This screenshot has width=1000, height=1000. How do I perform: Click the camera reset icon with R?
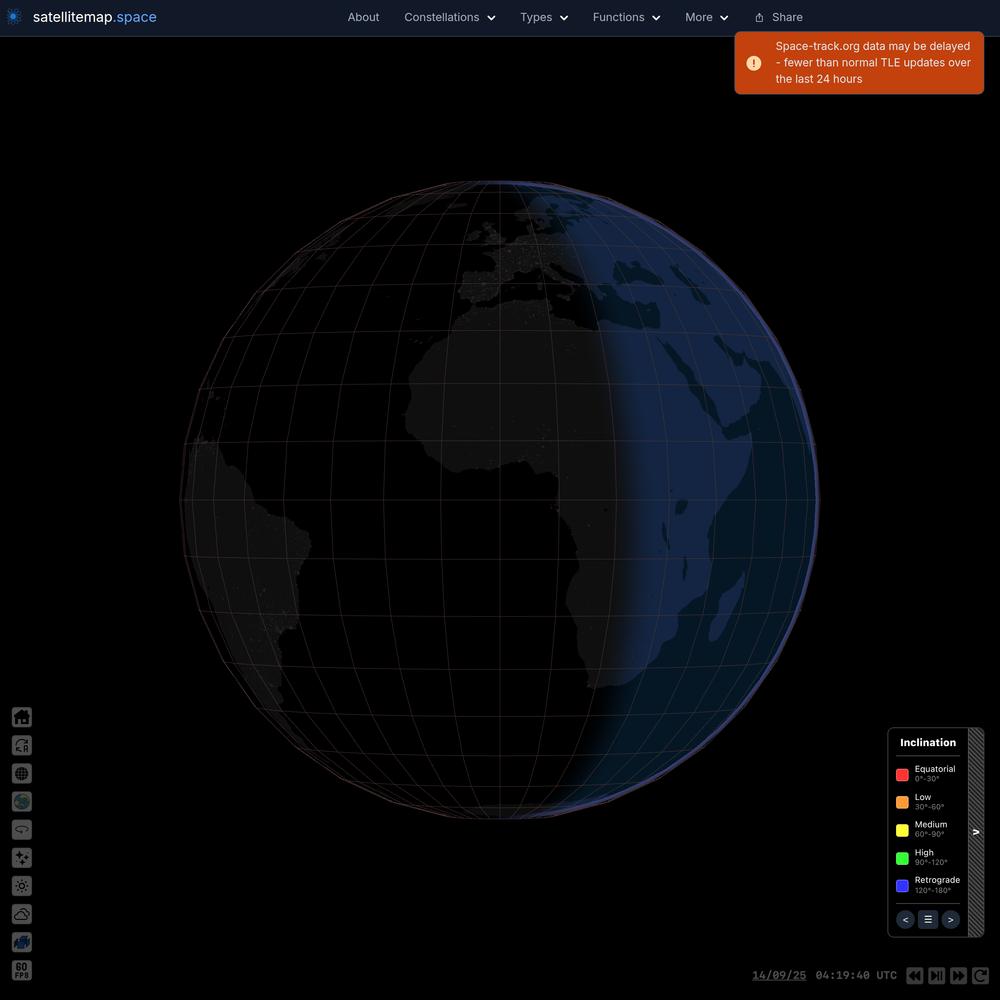point(21,745)
